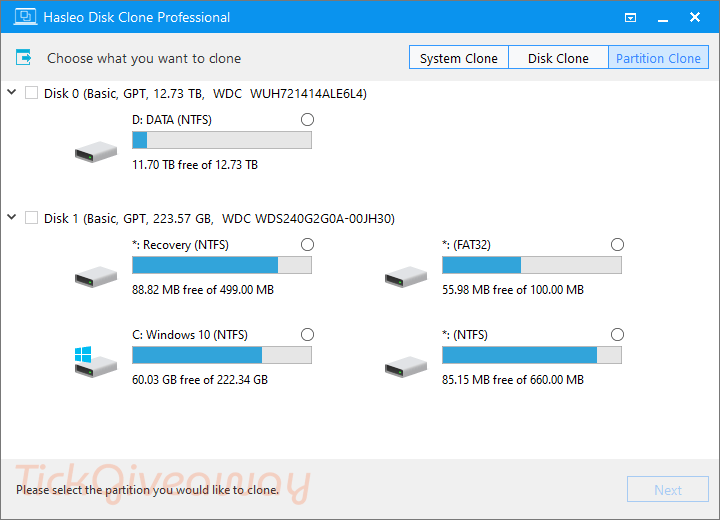This screenshot has width=720, height=520.
Task: Click the FAT32 partition usage bar
Action: pos(532,265)
